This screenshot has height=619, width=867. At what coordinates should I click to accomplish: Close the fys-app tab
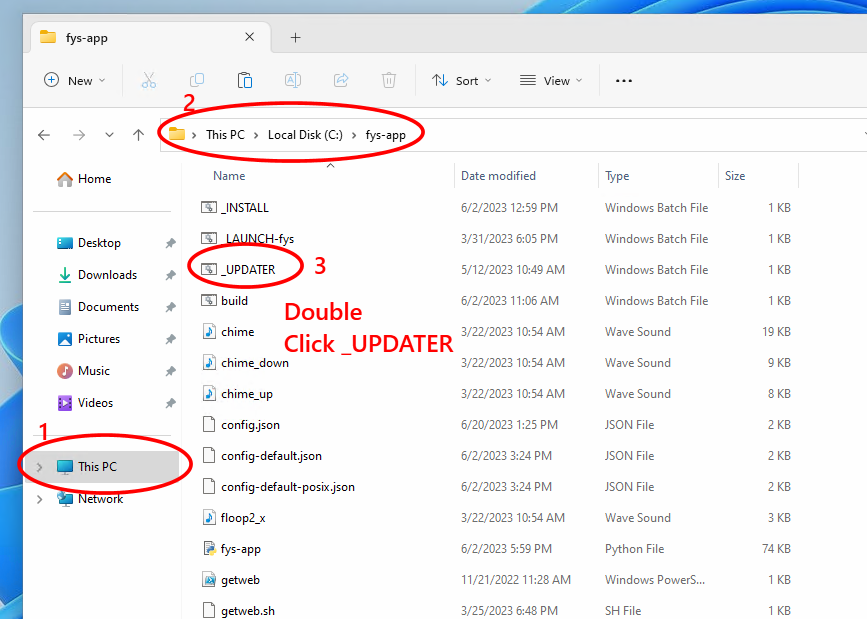click(x=249, y=37)
